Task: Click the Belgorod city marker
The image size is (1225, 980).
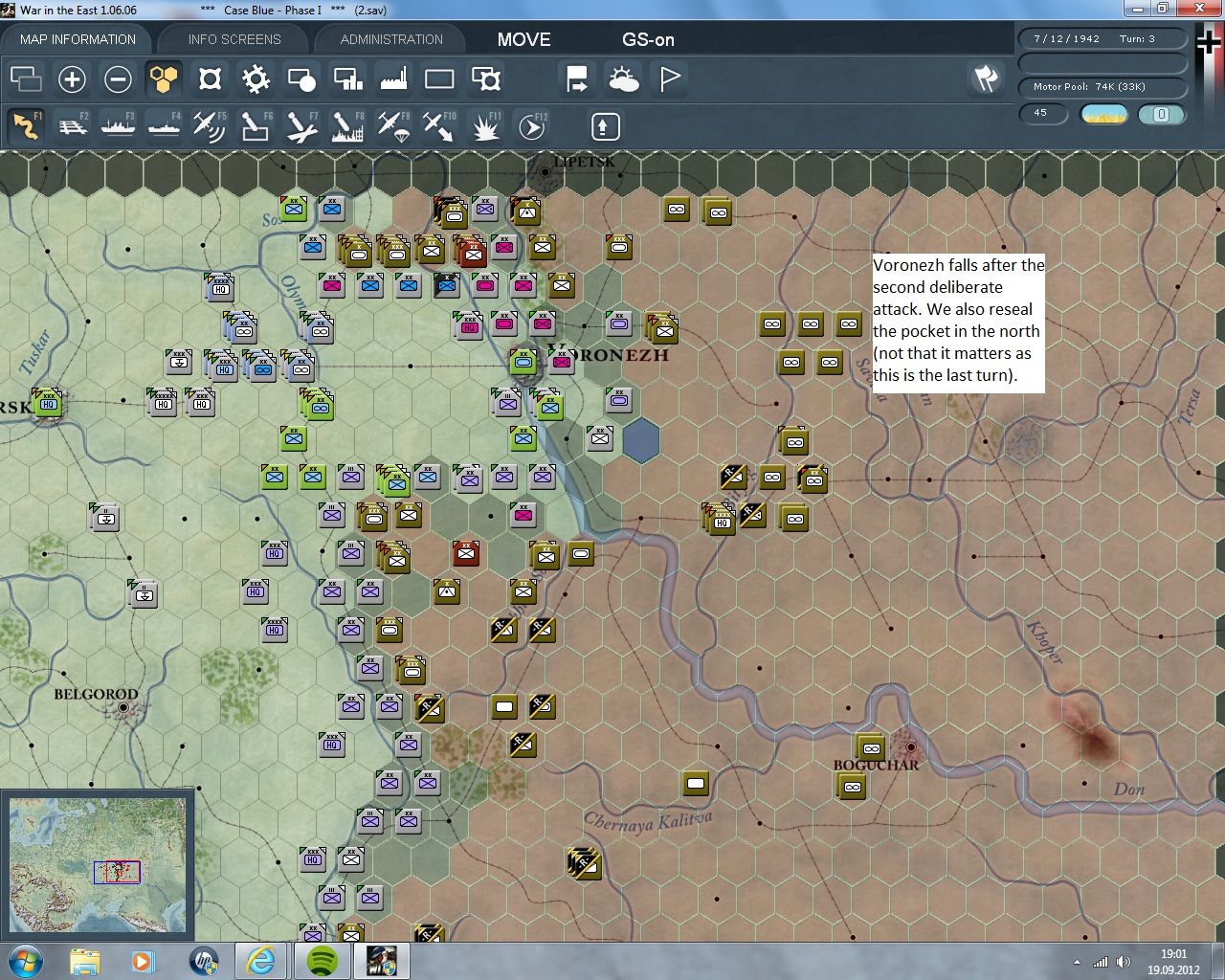Action: tap(123, 708)
